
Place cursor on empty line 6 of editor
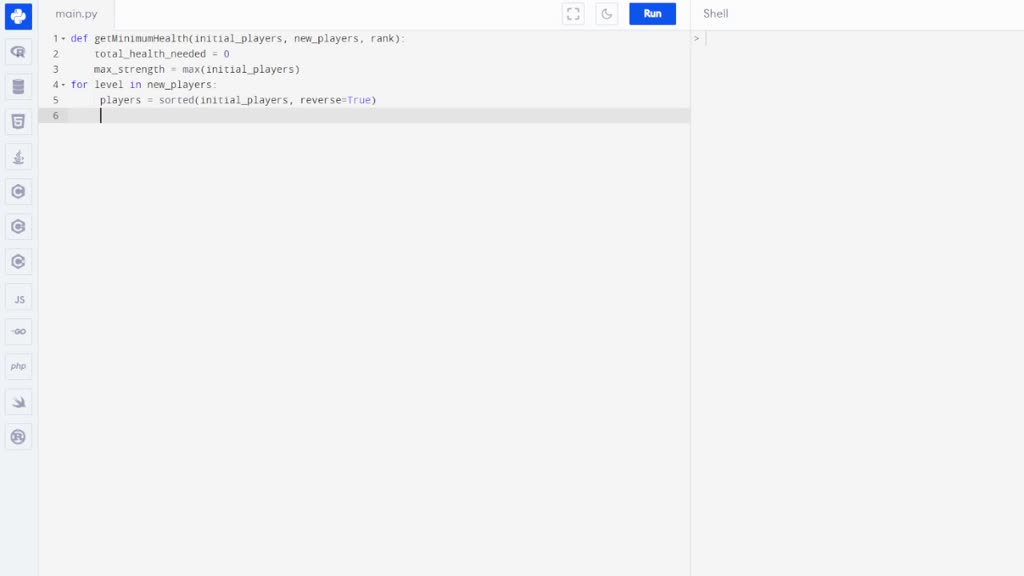379,116
